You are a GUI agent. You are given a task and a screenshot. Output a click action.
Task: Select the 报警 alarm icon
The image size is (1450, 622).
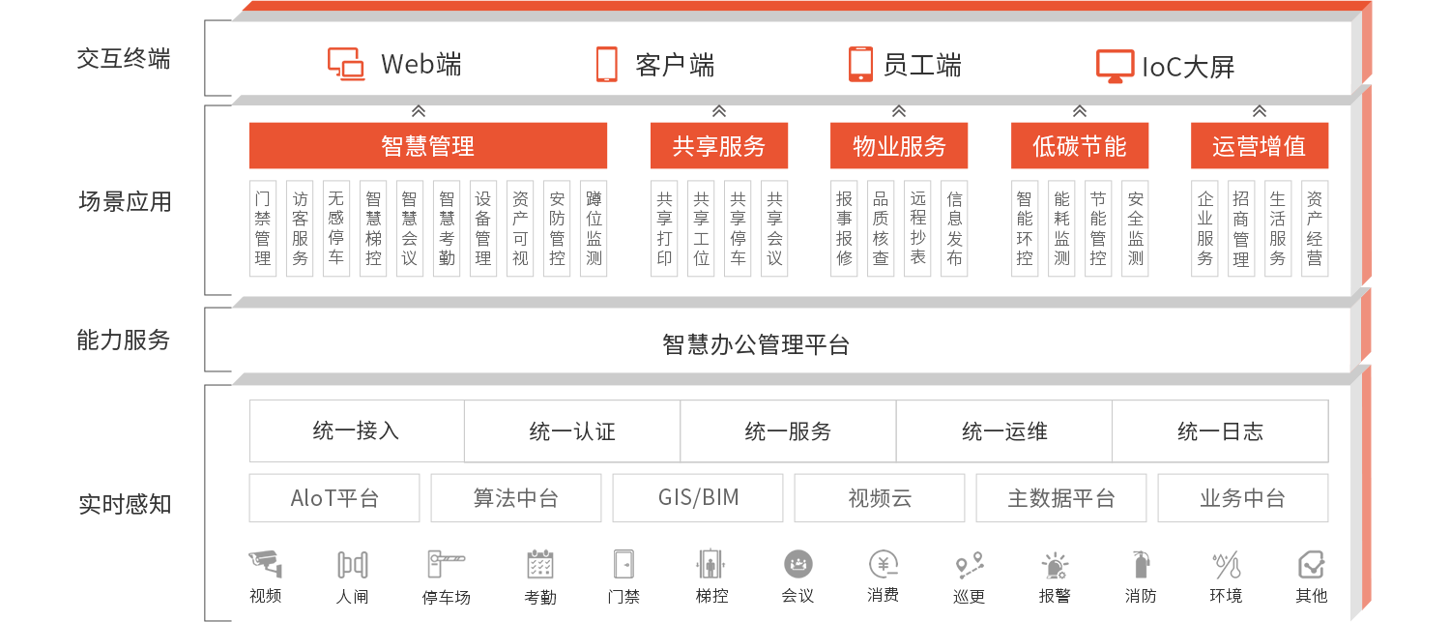pos(1055,565)
